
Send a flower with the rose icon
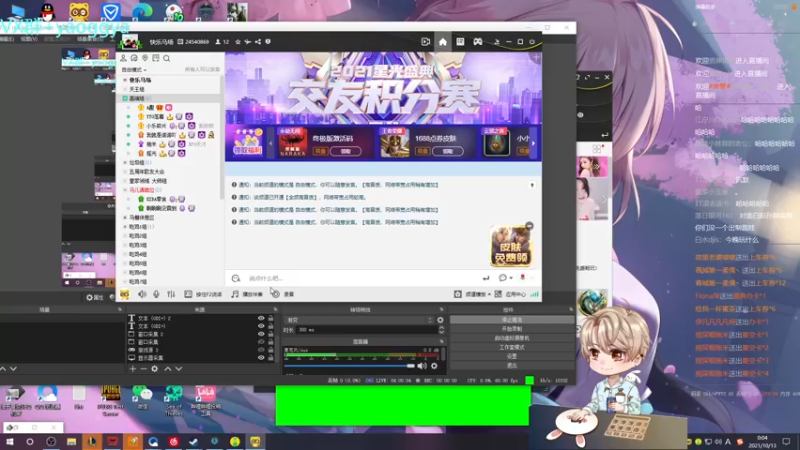(x=522, y=278)
